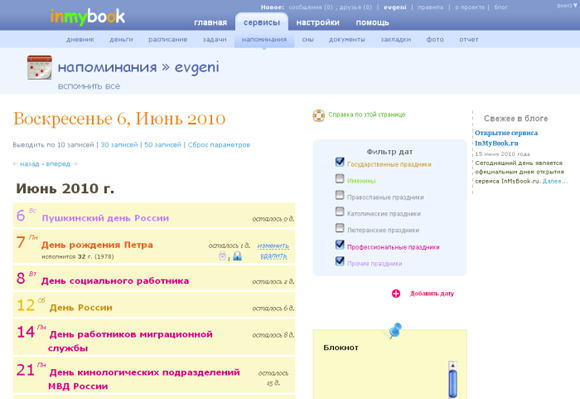Click the lifebuoy help icon
This screenshot has height=399, width=580.
[318, 115]
